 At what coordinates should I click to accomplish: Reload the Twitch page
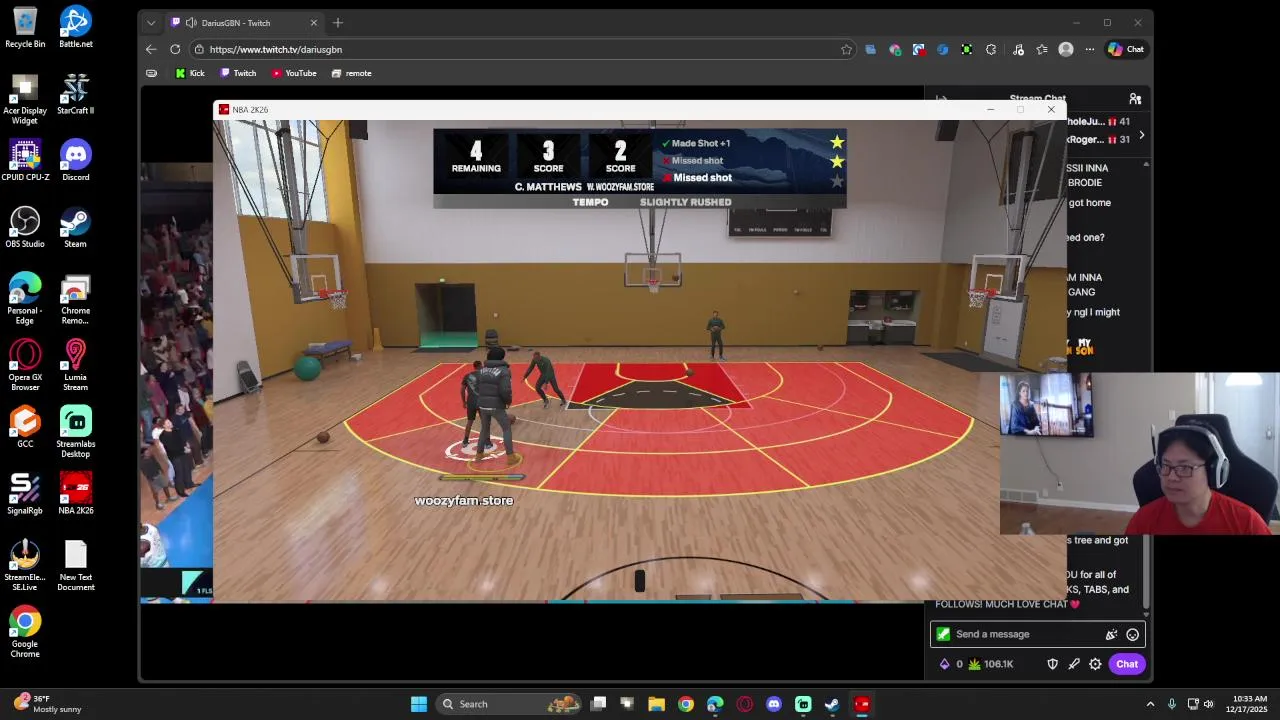(x=175, y=49)
